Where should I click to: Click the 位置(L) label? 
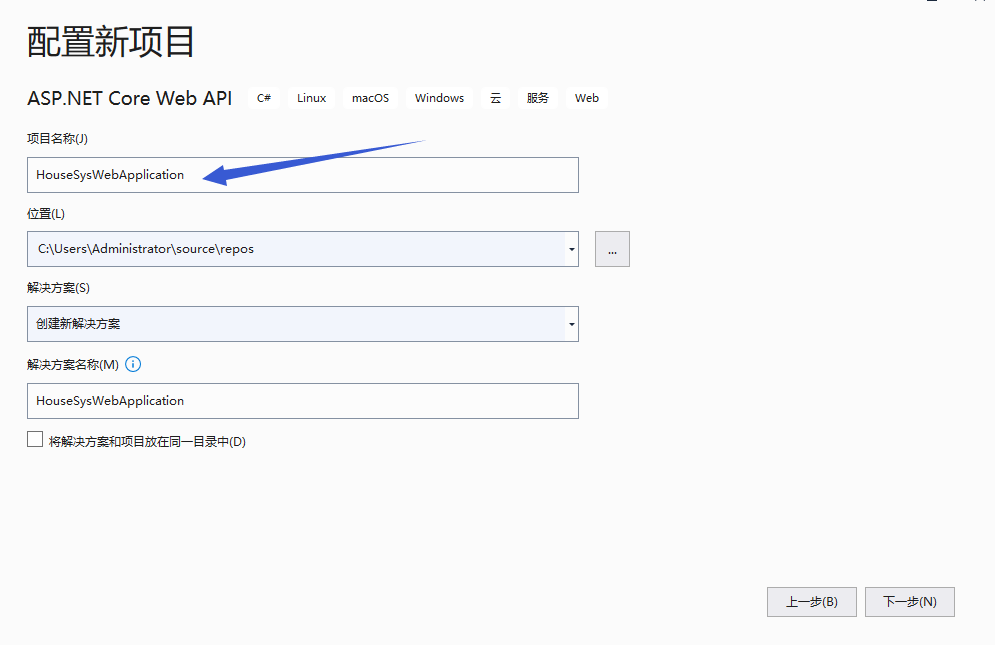tap(46, 214)
